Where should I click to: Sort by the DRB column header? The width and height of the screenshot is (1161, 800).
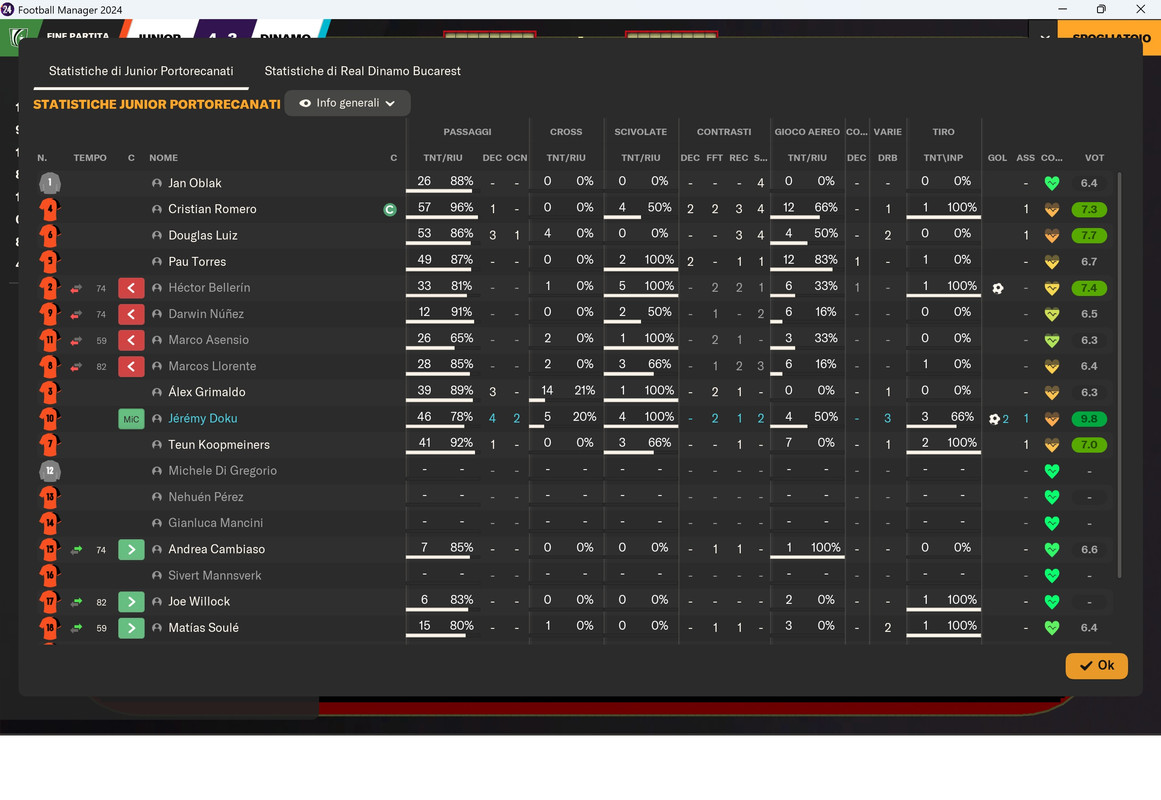[887, 158]
